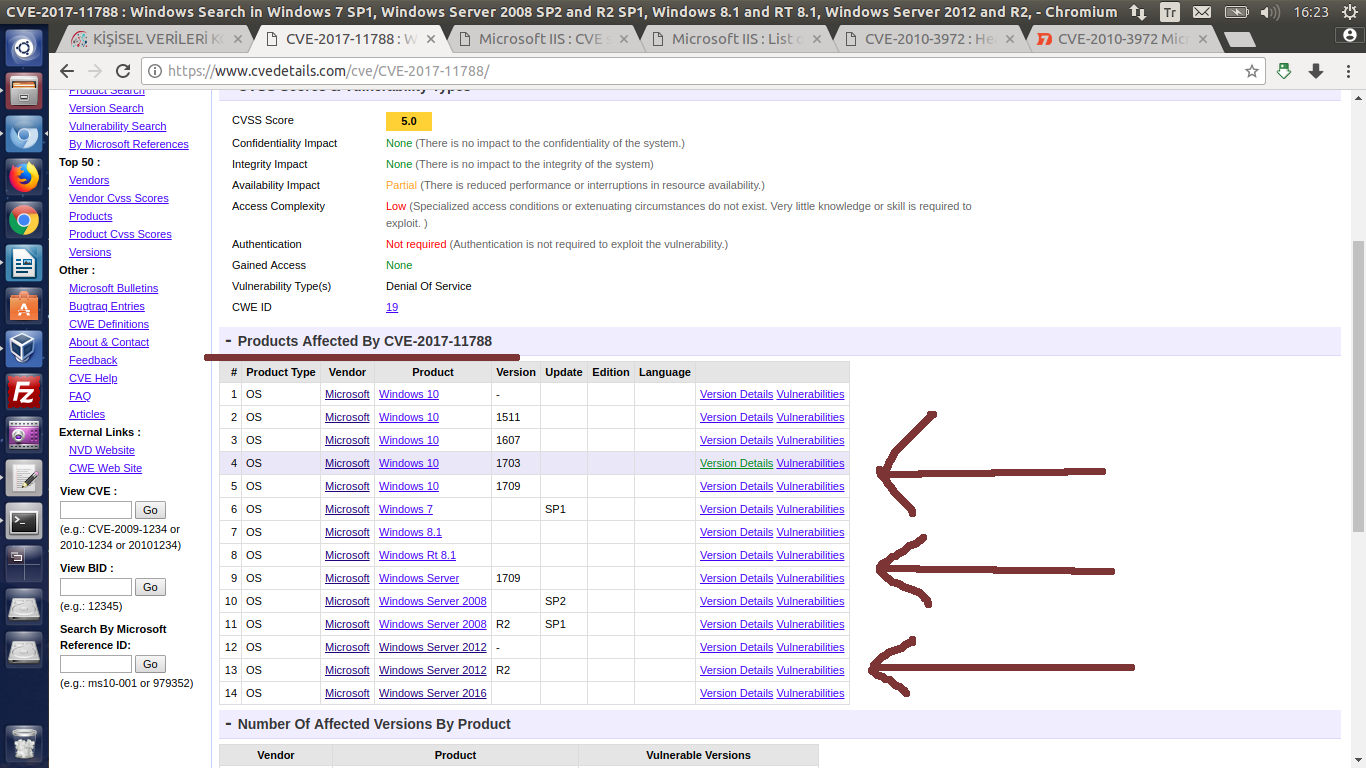1366x768 pixels.
Task: Open Vulnerabilities for Windows Server 2016
Action: (x=810, y=693)
